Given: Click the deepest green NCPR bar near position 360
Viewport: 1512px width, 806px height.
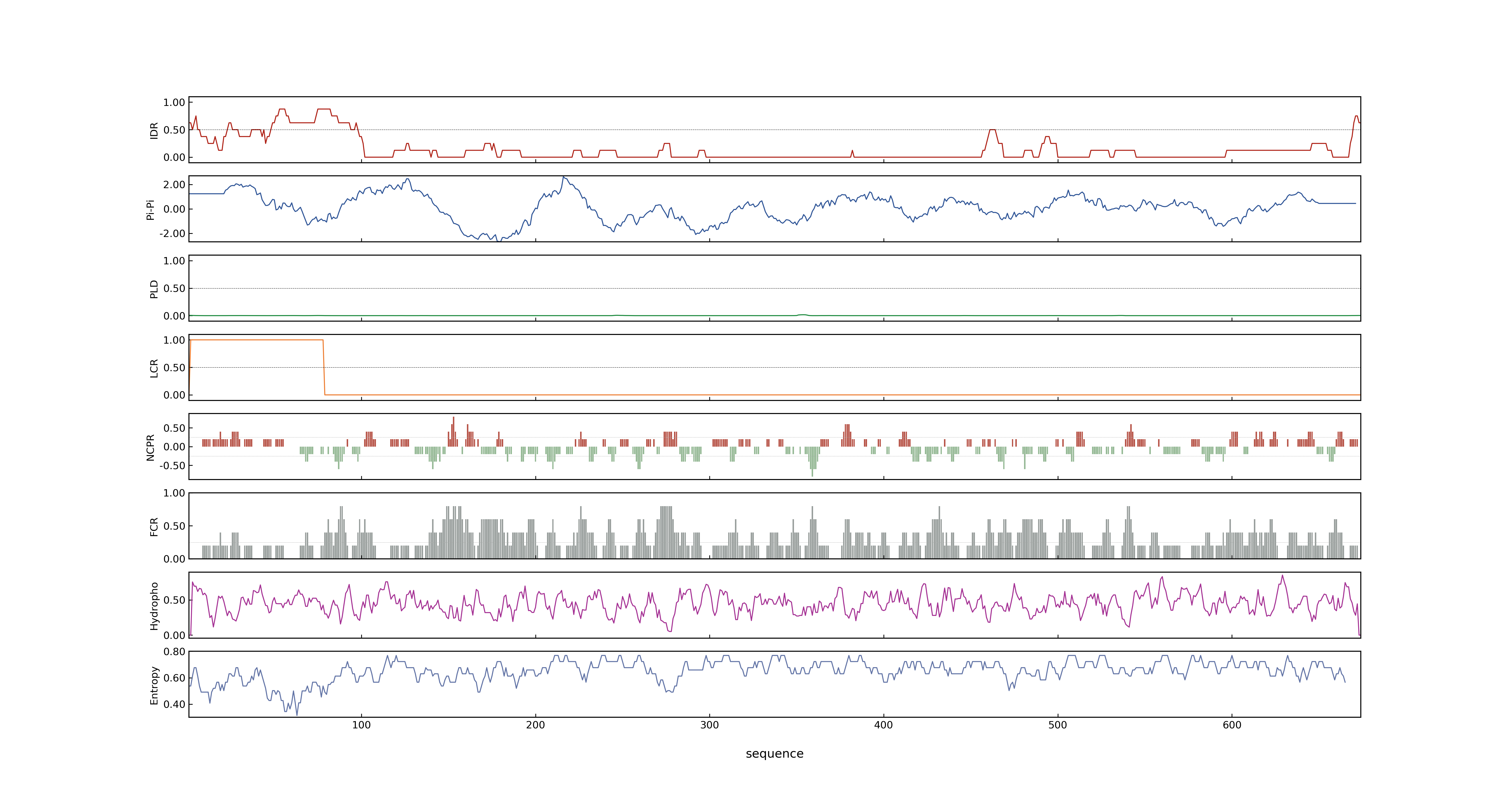Looking at the screenshot, I should 812,462.
